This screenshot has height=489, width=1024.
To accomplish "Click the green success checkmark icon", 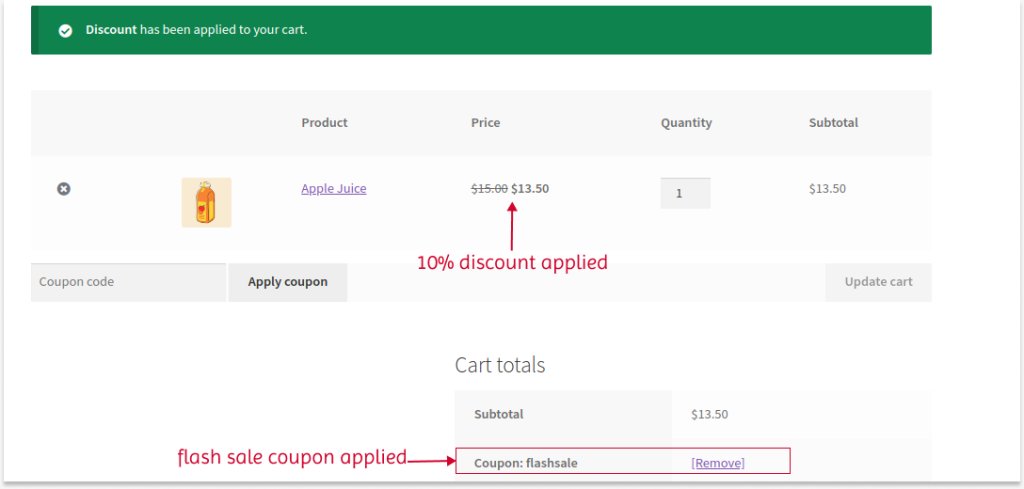I will click(x=65, y=31).
